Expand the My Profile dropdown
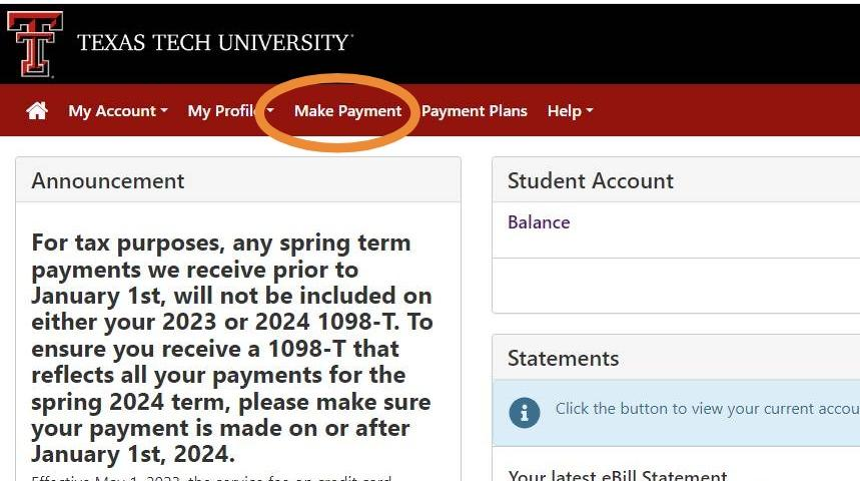The height and width of the screenshot is (481, 860). pos(225,111)
